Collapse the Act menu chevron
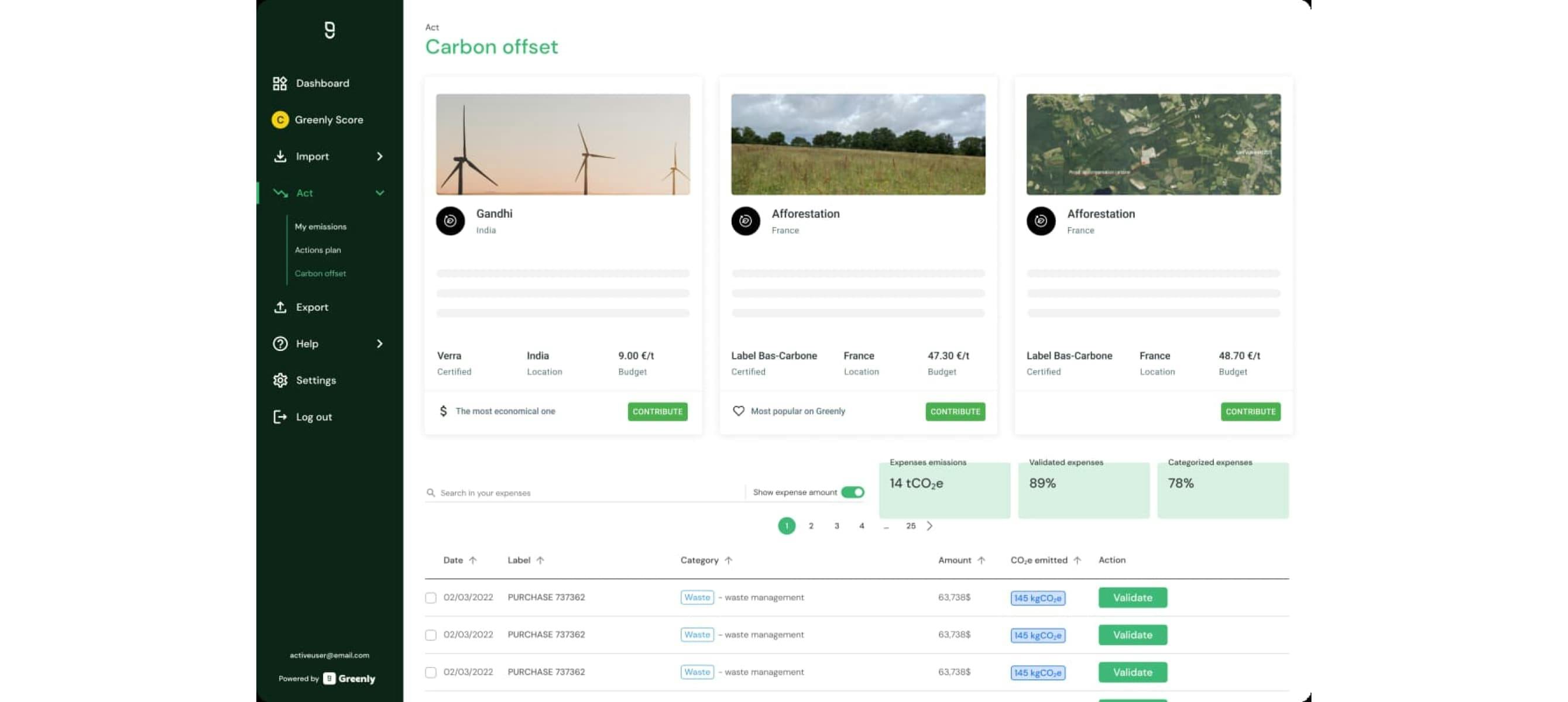The width and height of the screenshot is (1568, 702). click(380, 193)
